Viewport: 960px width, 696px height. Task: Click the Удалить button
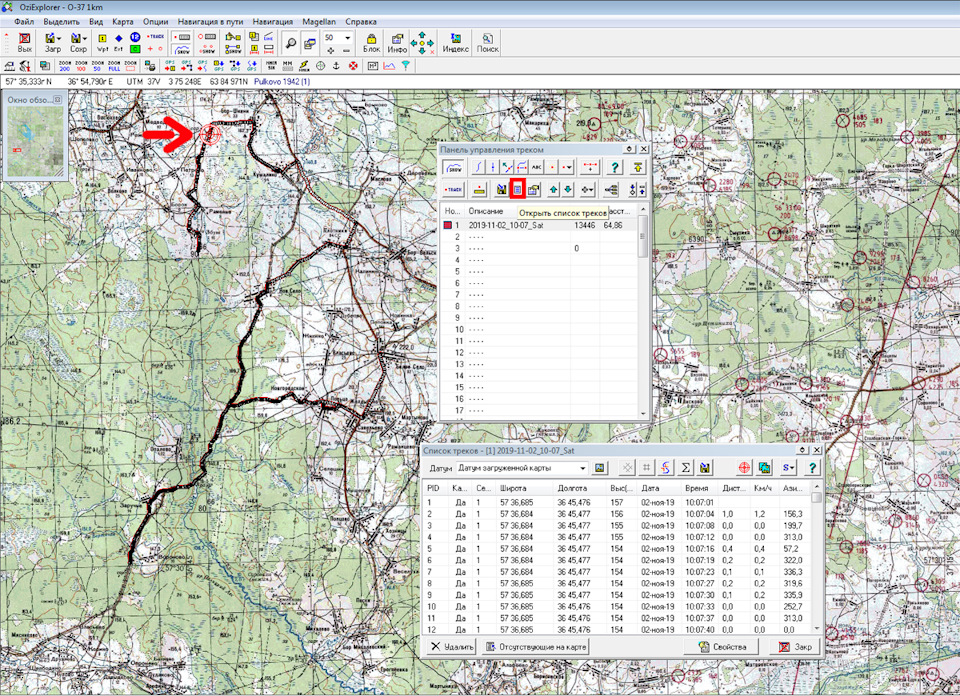[452, 647]
